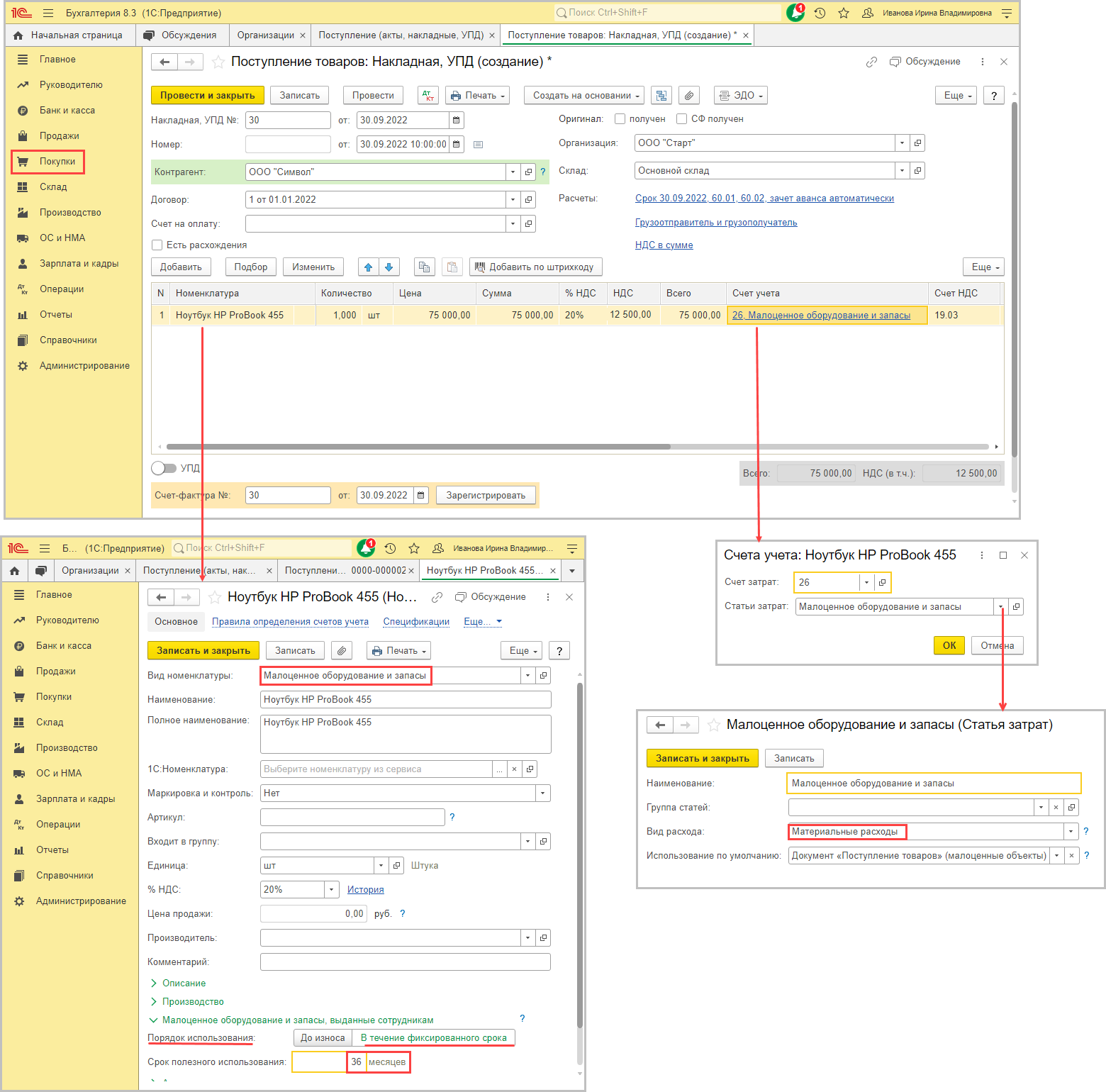Open Спецификации tab in item form

(416, 622)
